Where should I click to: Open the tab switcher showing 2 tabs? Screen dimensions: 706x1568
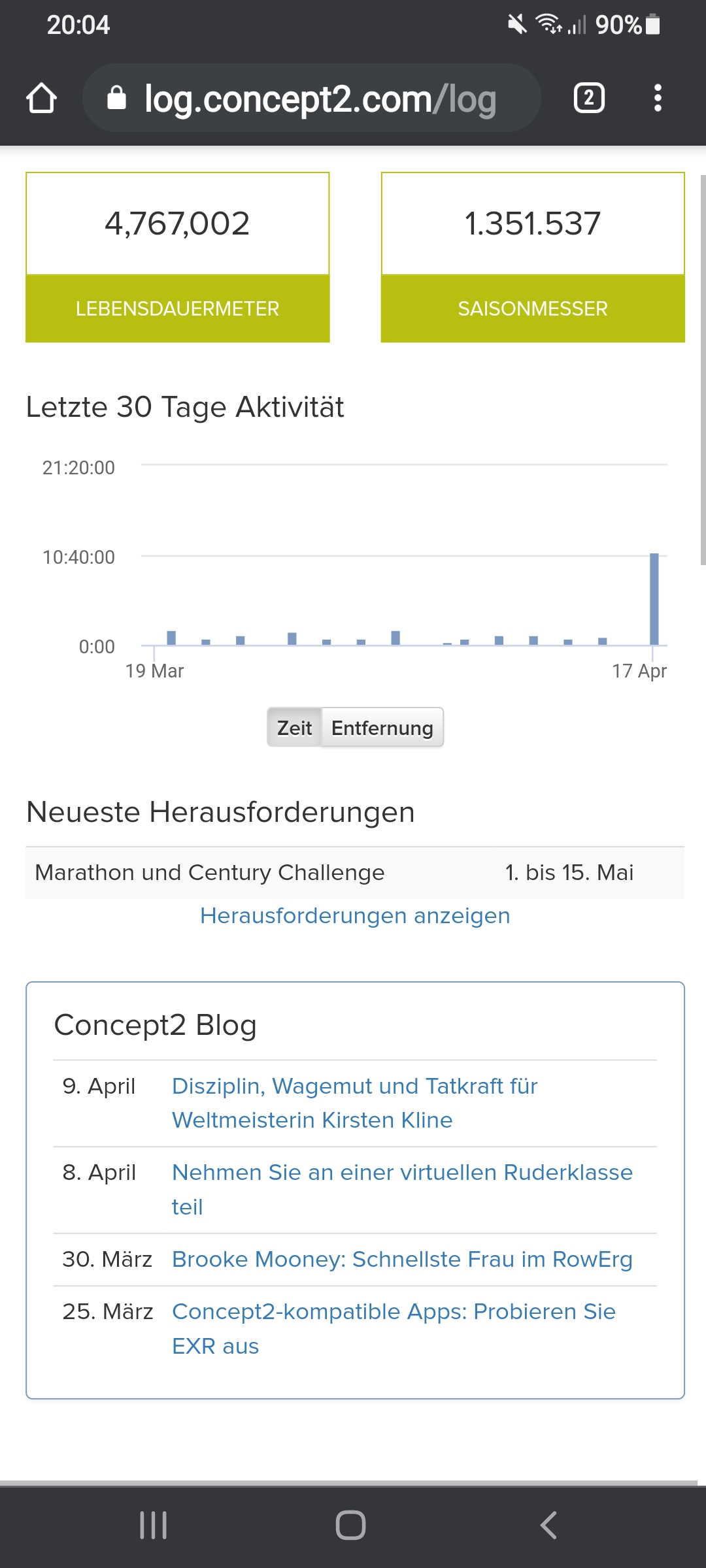pos(589,98)
